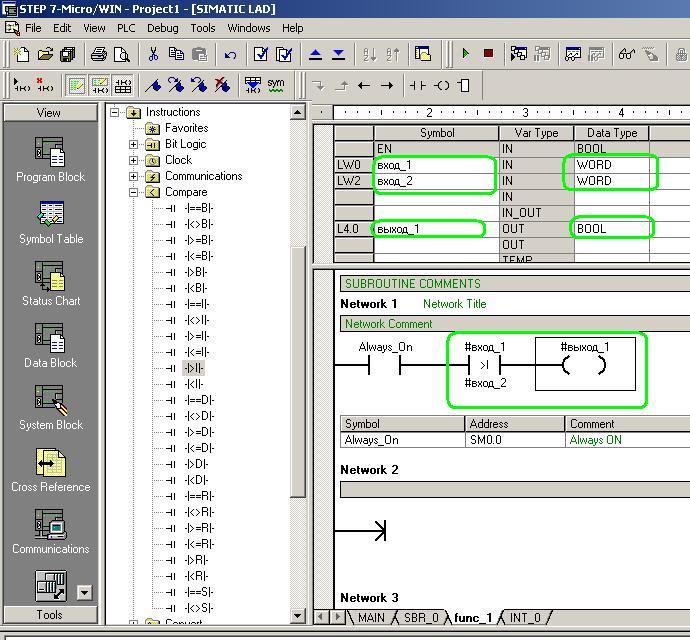Click scroll up arrow of instruction tree
The image size is (690, 640).
click(x=298, y=113)
